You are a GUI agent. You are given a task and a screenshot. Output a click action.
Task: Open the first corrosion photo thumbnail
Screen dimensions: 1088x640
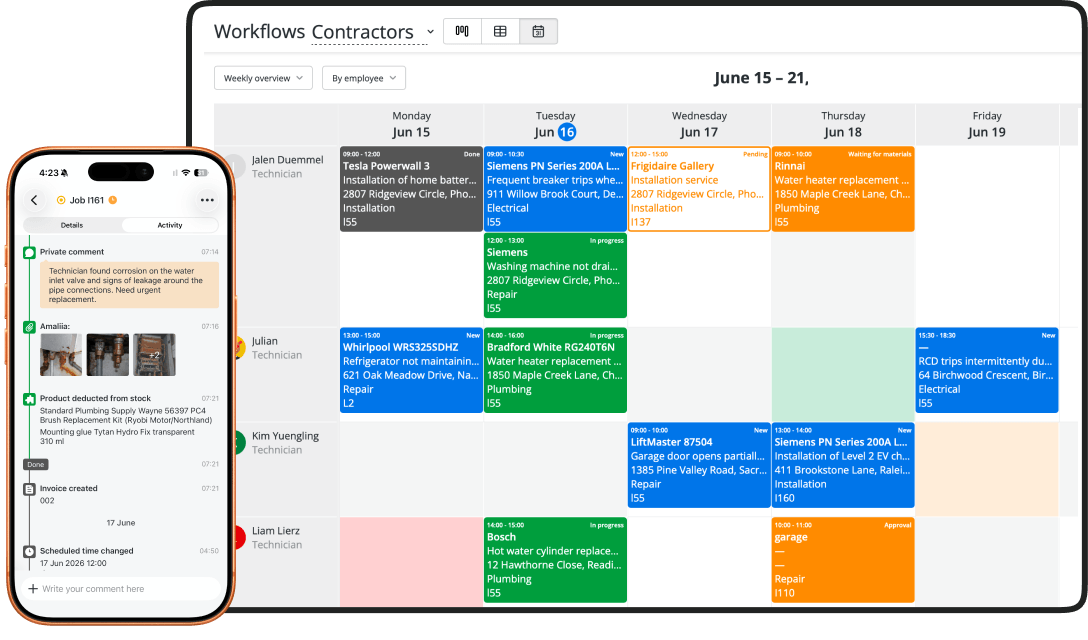(x=61, y=355)
